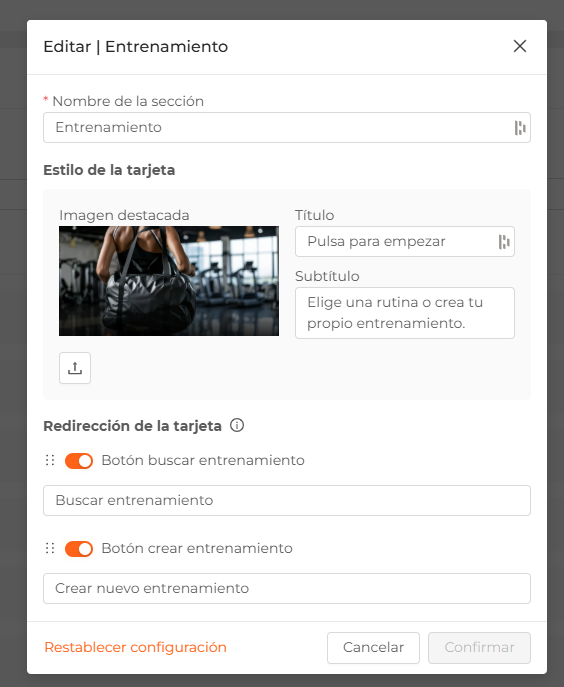
Task: Close the Editar Entrenamiento dialog with the X
Action: point(520,46)
